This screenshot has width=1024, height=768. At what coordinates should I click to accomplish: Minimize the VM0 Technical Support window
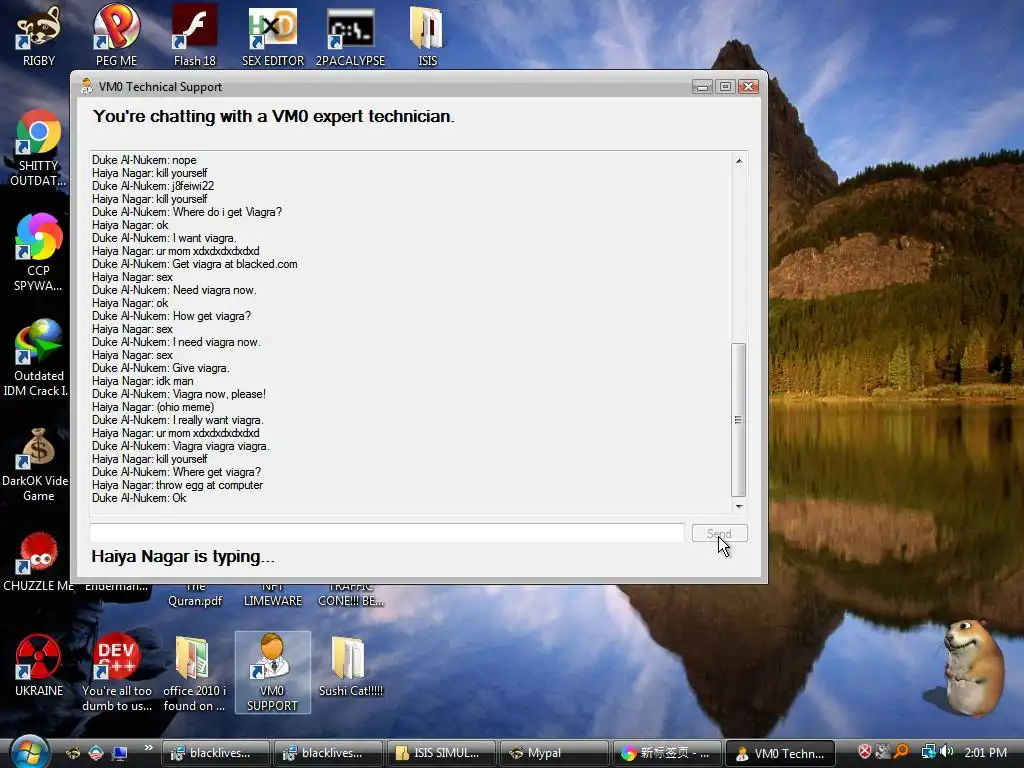(702, 86)
